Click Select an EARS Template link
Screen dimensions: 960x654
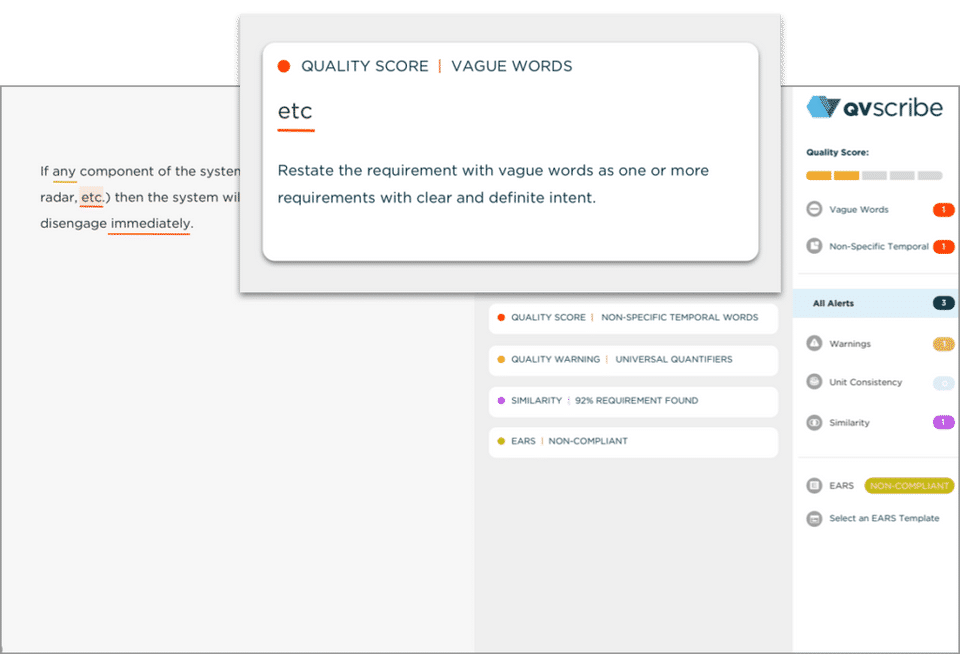coord(884,518)
